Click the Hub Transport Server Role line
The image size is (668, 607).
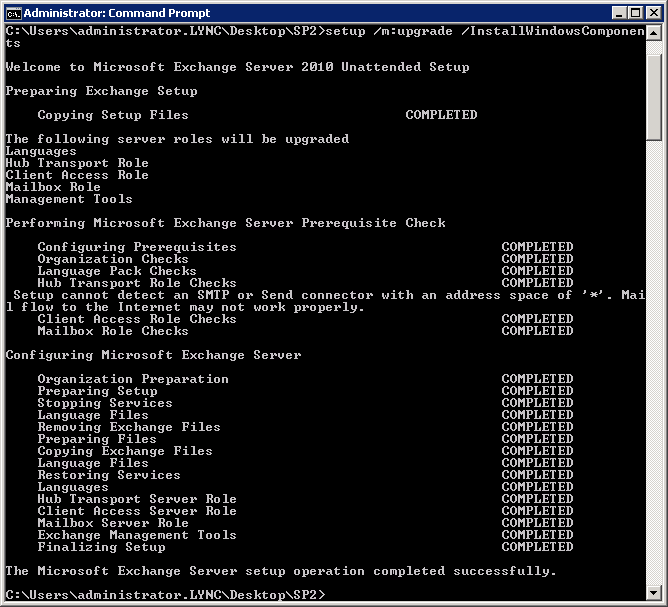click(x=137, y=499)
